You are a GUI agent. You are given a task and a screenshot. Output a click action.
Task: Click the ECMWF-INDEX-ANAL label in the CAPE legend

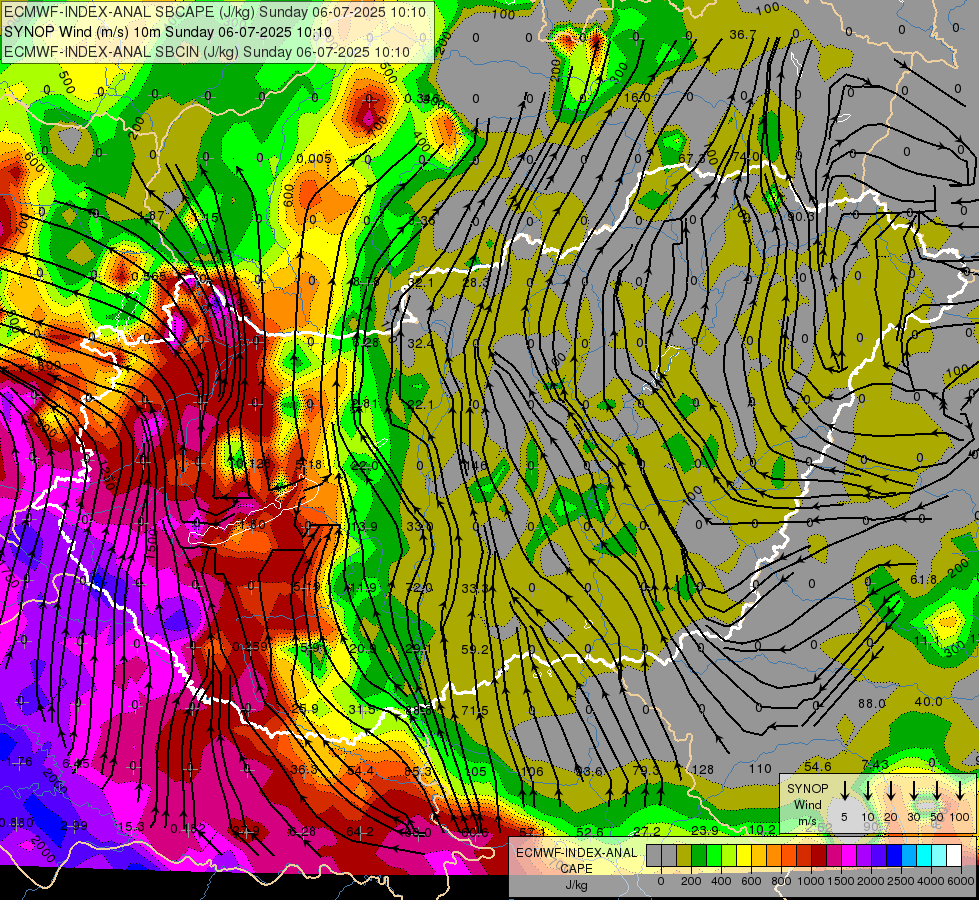tap(576, 853)
